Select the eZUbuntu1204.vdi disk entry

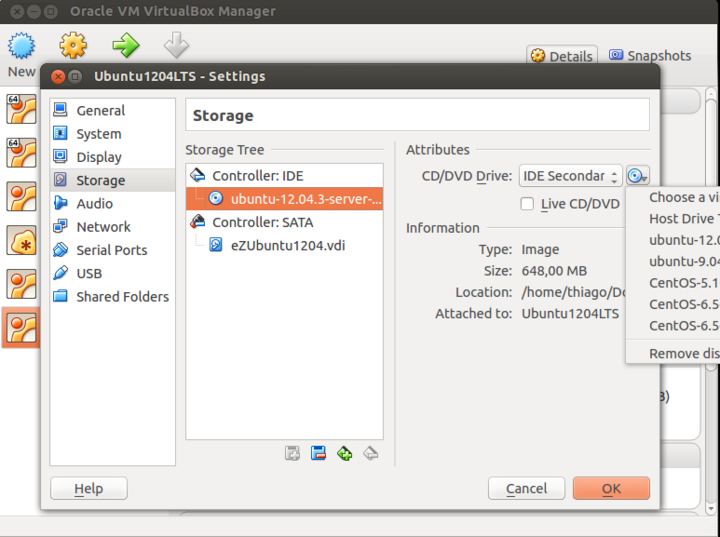pyautogui.click(x=284, y=245)
